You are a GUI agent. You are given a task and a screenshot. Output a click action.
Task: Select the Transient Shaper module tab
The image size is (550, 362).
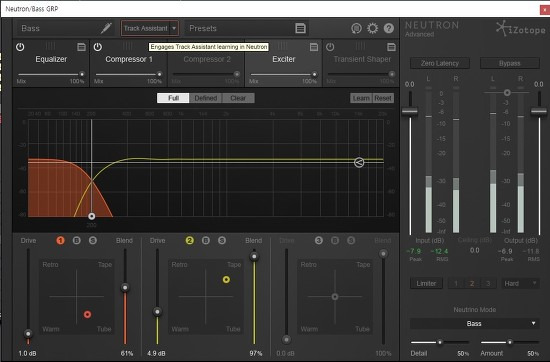362,59
